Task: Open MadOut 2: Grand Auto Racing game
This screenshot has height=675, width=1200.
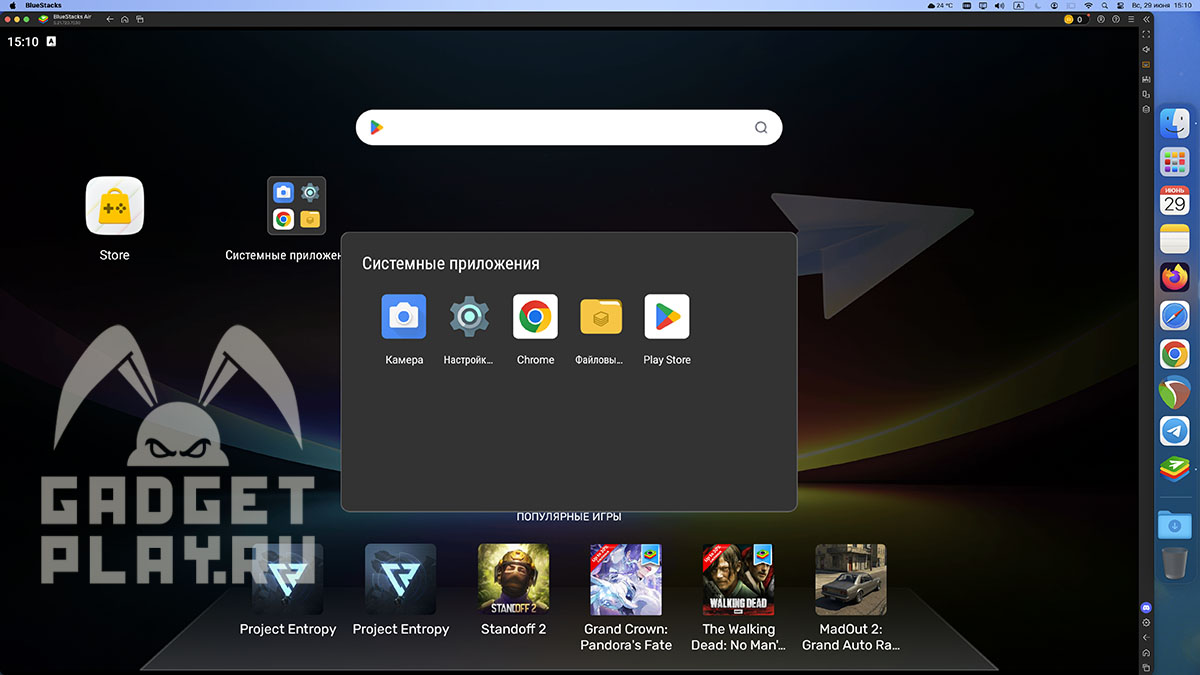Action: click(x=851, y=579)
